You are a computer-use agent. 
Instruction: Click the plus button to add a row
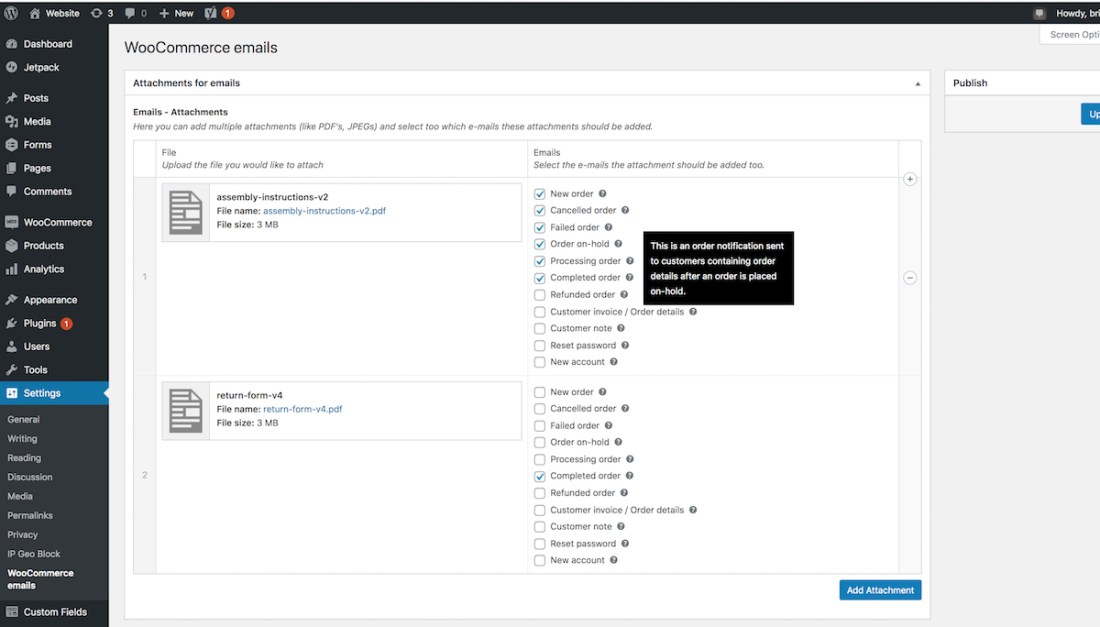(910, 179)
